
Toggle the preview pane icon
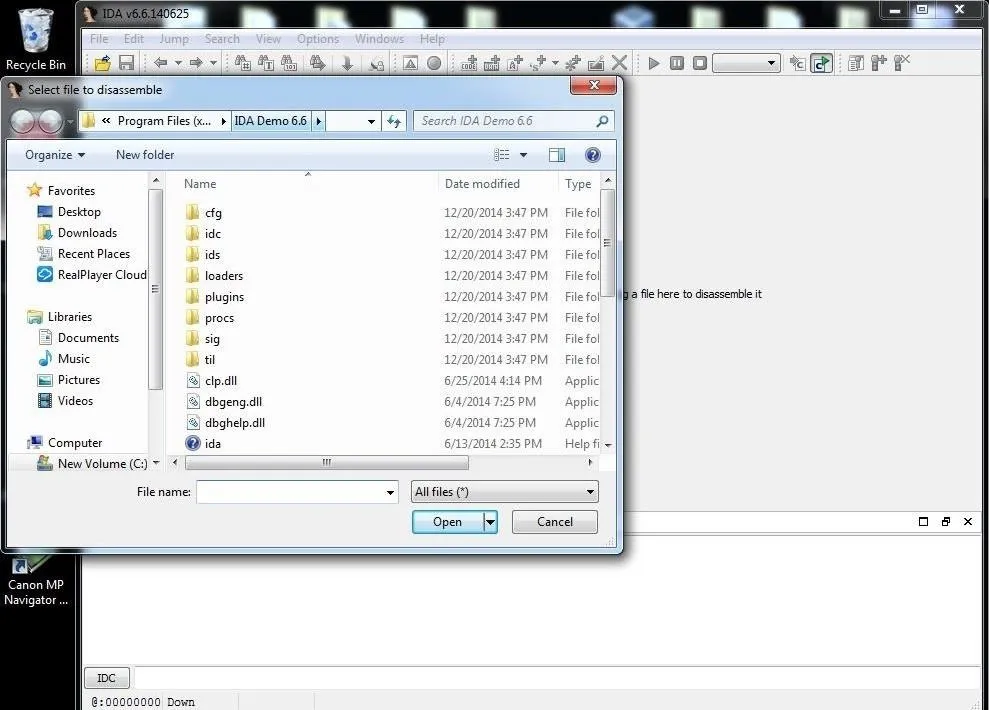(557, 155)
